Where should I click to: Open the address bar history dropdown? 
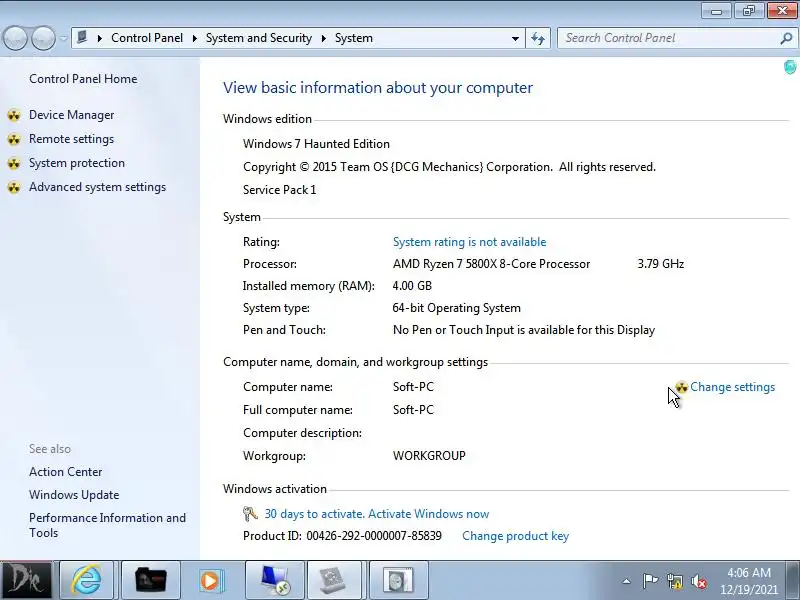click(515, 38)
